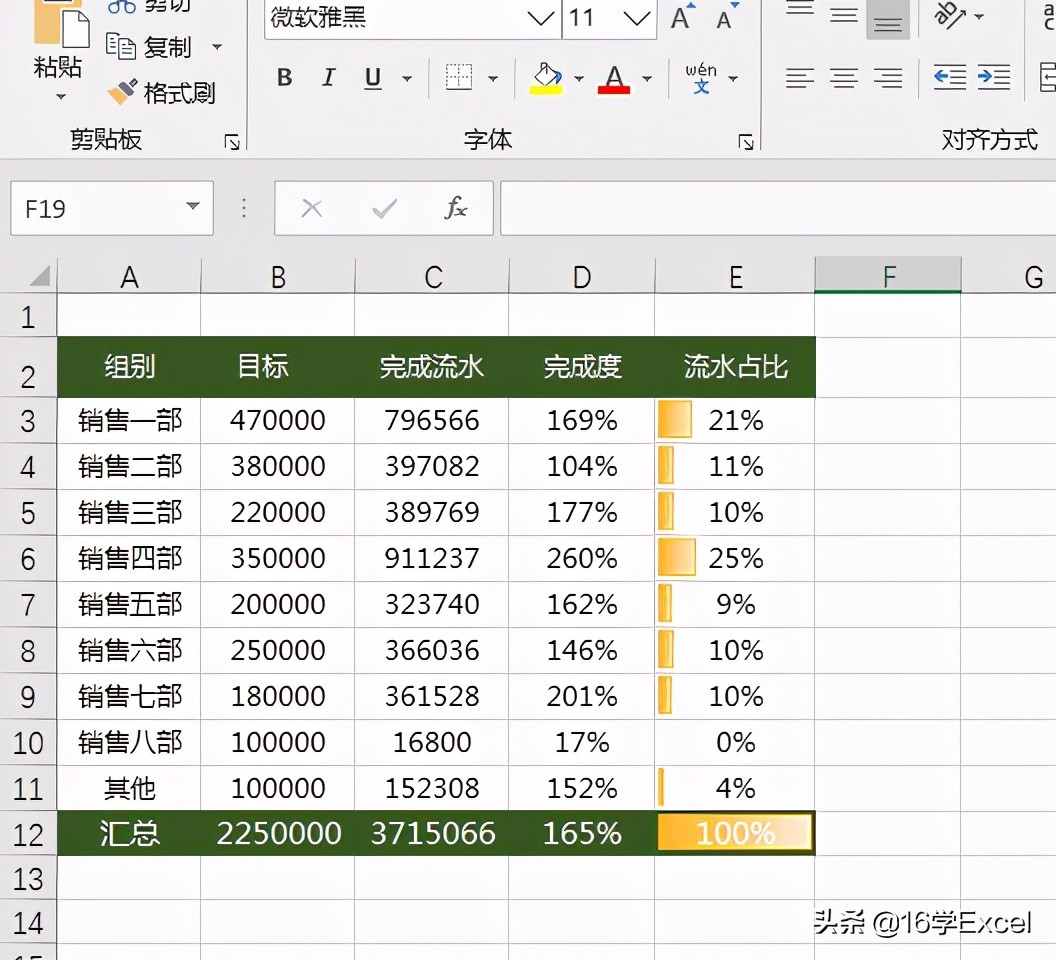Click the Cancel (X) formula icon
This screenshot has height=960, width=1056.
311,208
